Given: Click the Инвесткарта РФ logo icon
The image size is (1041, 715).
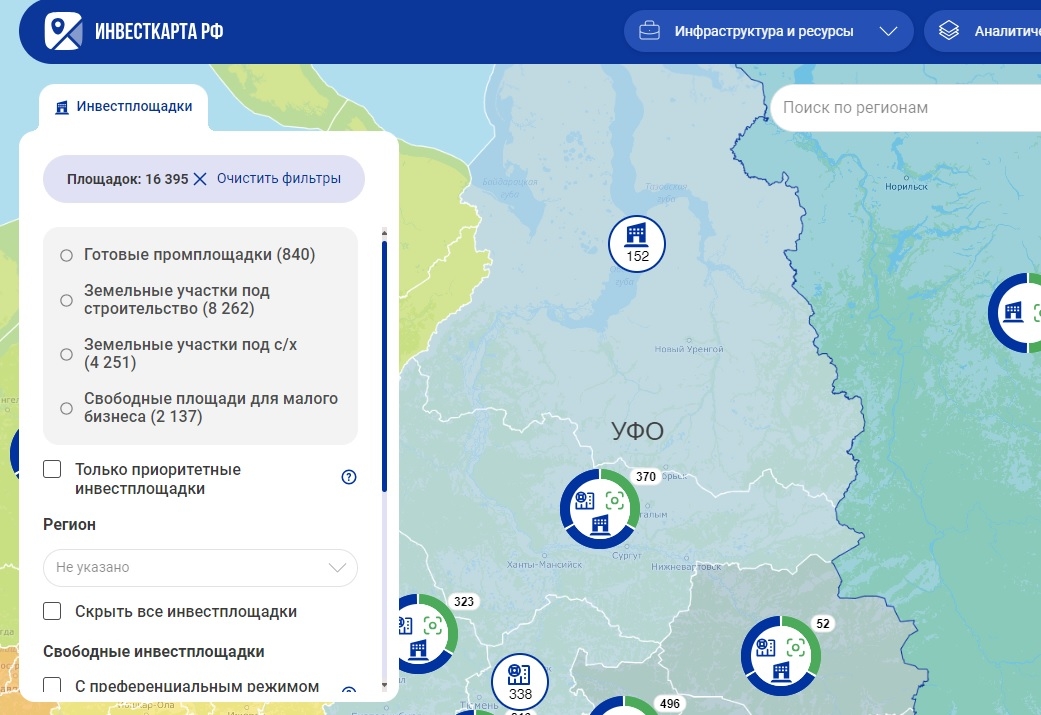Looking at the screenshot, I should pyautogui.click(x=64, y=31).
